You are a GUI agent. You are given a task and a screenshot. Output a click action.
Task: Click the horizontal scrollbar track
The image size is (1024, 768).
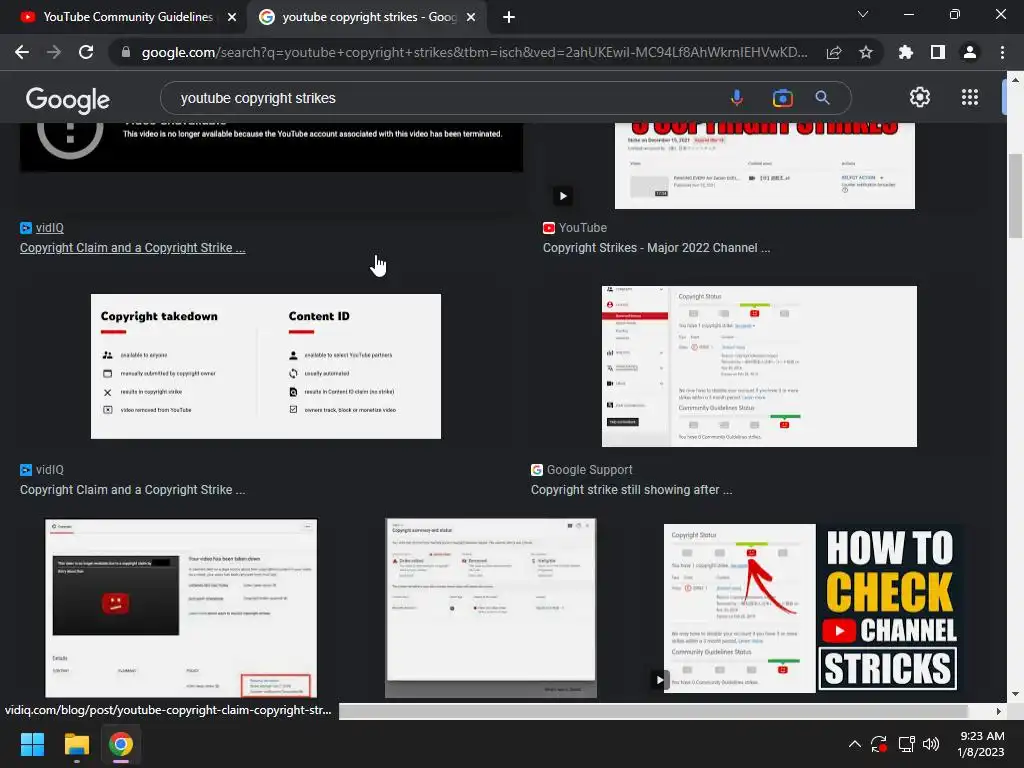[653, 711]
